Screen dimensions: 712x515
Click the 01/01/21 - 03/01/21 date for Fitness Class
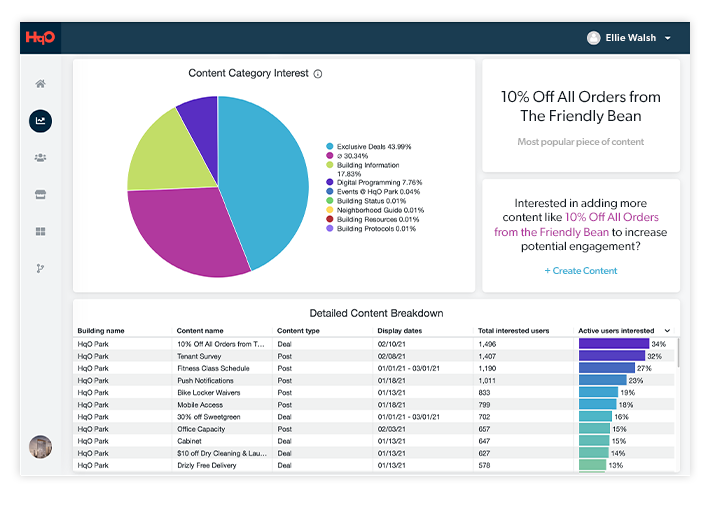coord(409,368)
